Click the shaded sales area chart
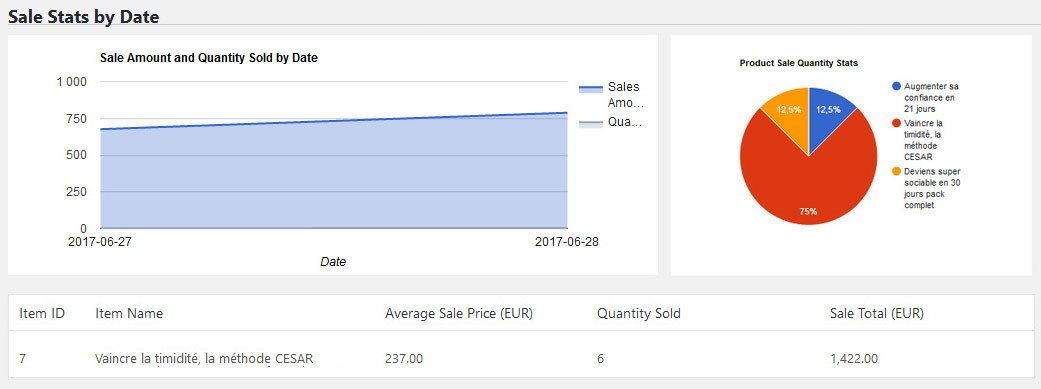 (x=334, y=179)
